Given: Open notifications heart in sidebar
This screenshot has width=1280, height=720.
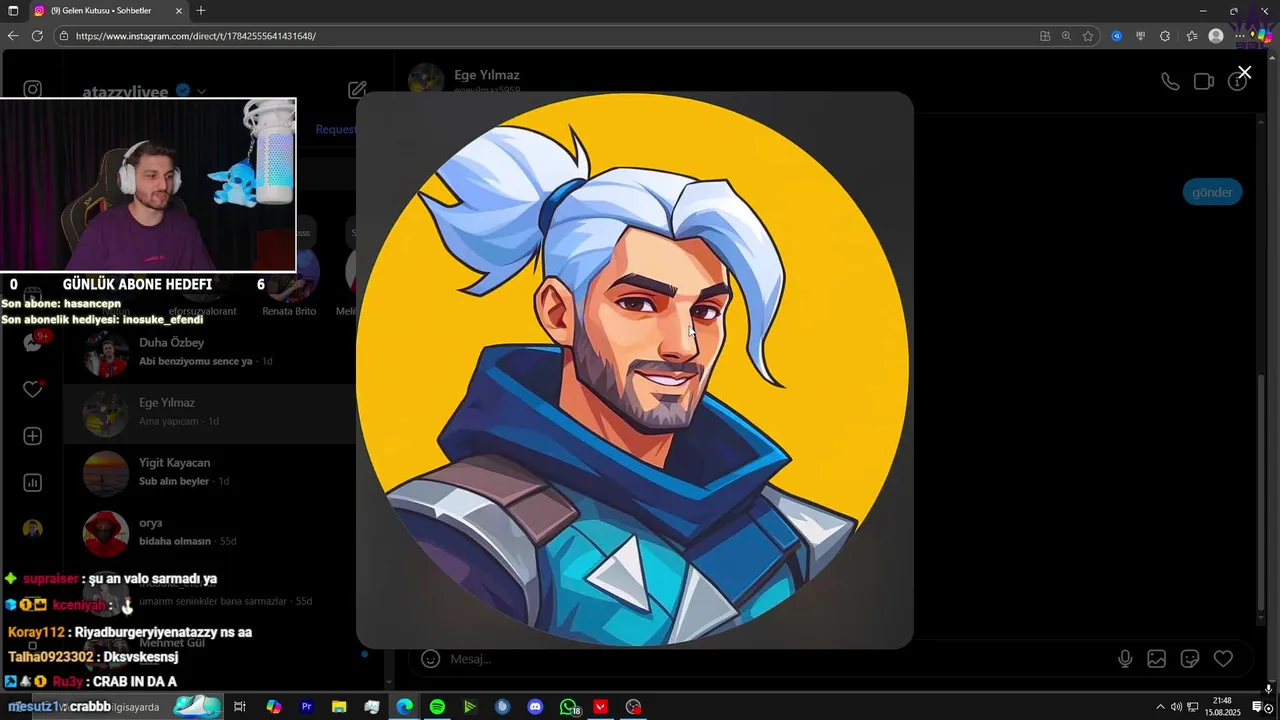Looking at the screenshot, I should (33, 389).
